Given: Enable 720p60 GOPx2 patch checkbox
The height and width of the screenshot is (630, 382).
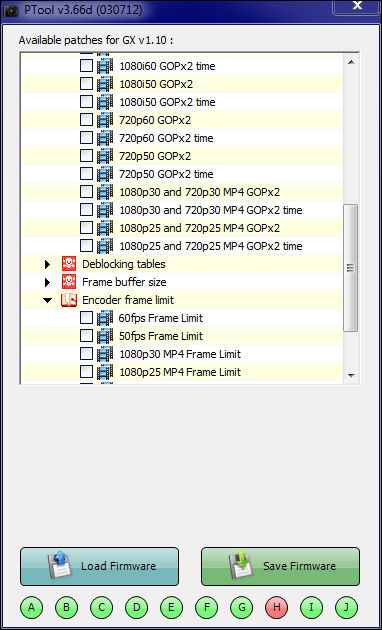Looking at the screenshot, I should (x=86, y=119).
